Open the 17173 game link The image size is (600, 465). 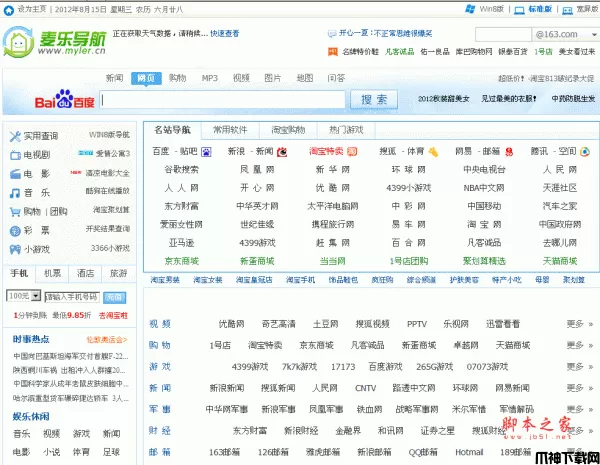tap(343, 367)
